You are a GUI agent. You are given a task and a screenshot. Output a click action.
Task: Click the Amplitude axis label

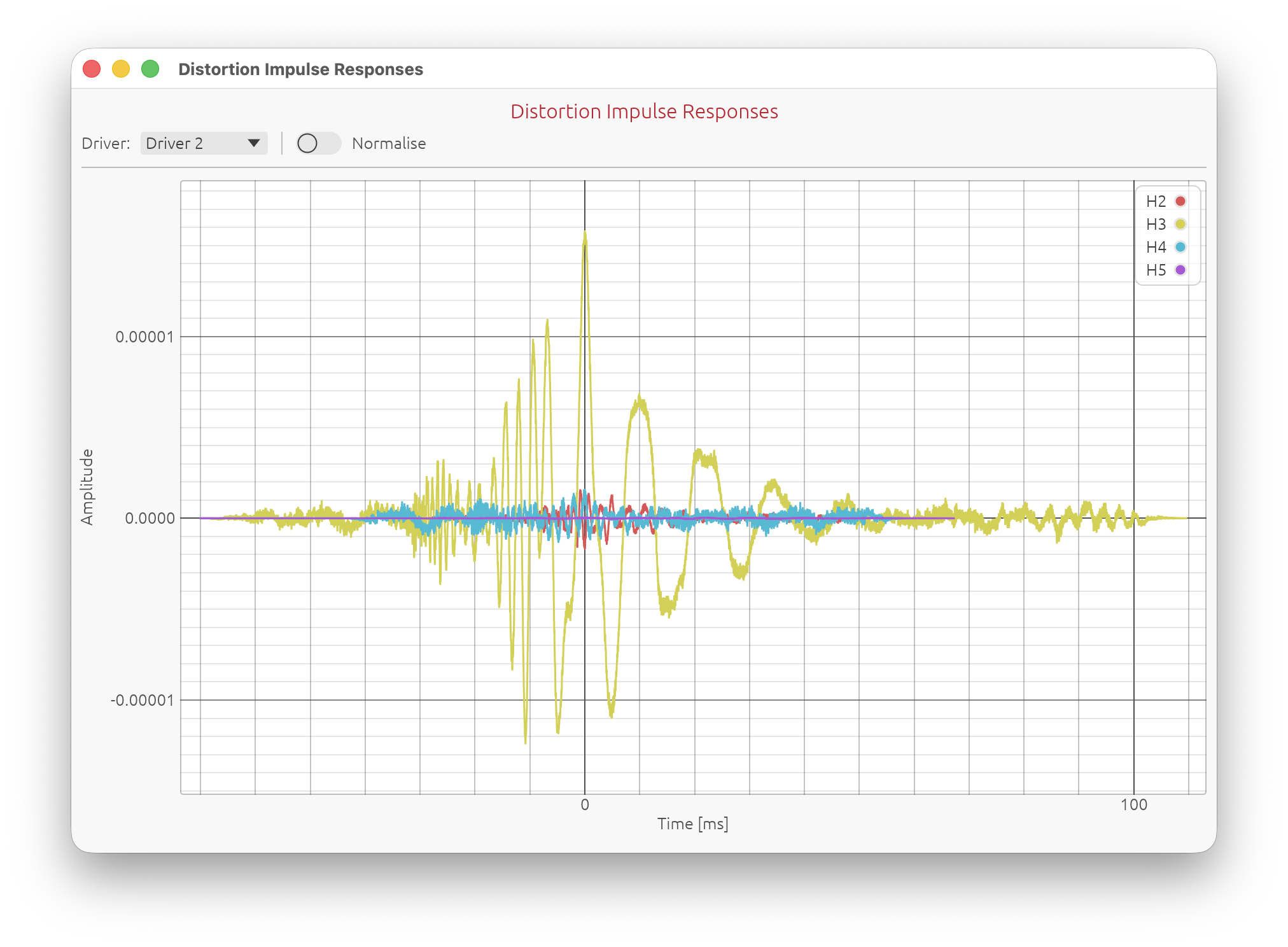coord(87,487)
